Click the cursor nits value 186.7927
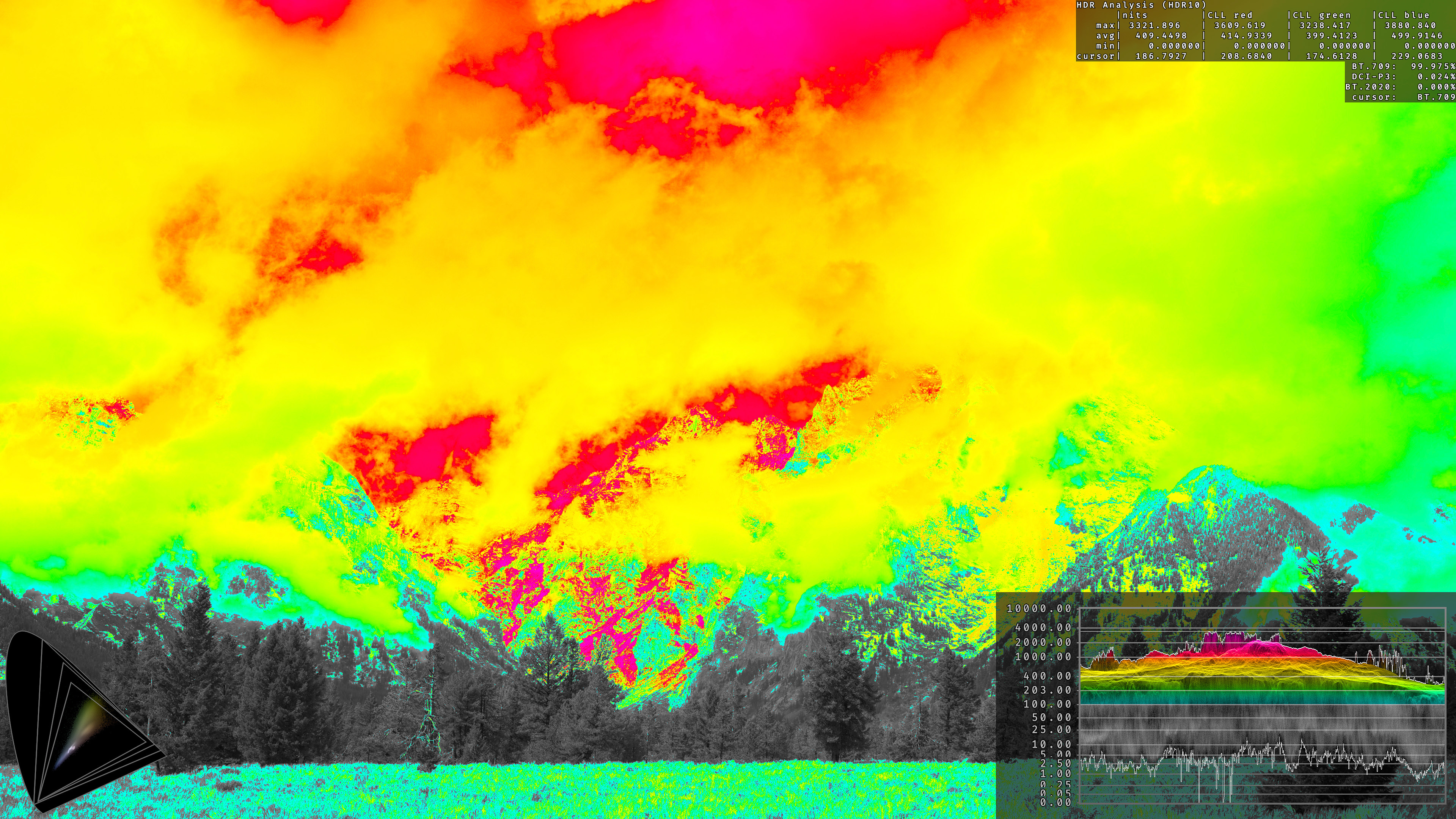The height and width of the screenshot is (819, 1456). [1162, 56]
